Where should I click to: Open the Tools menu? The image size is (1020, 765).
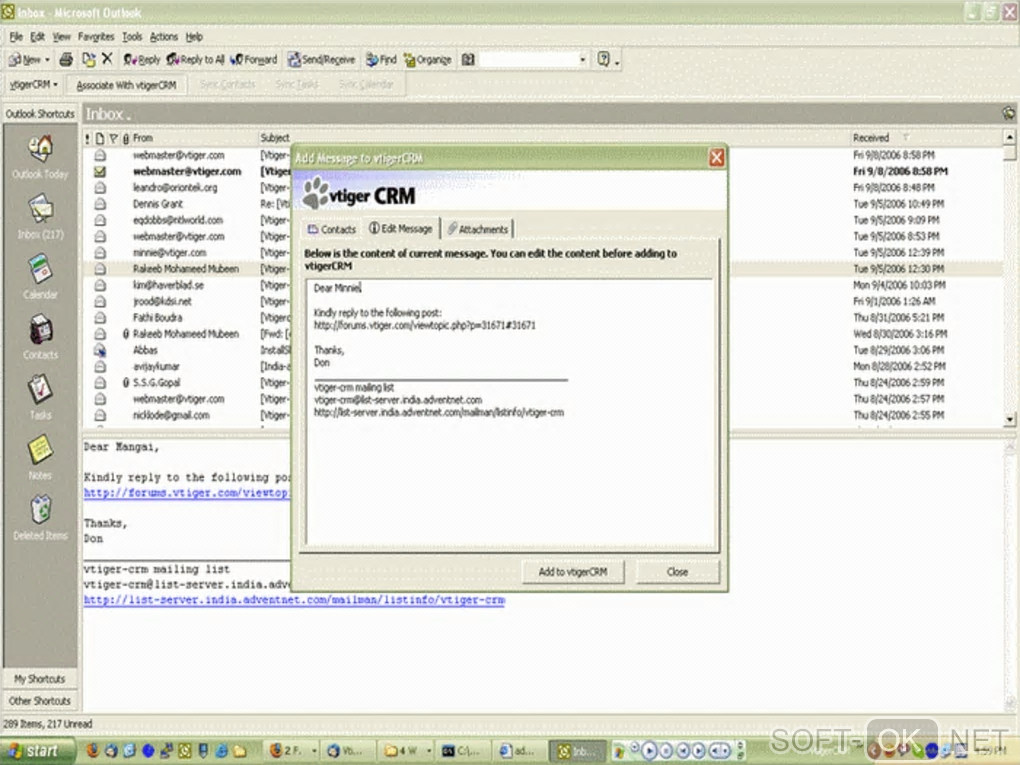[x=132, y=37]
